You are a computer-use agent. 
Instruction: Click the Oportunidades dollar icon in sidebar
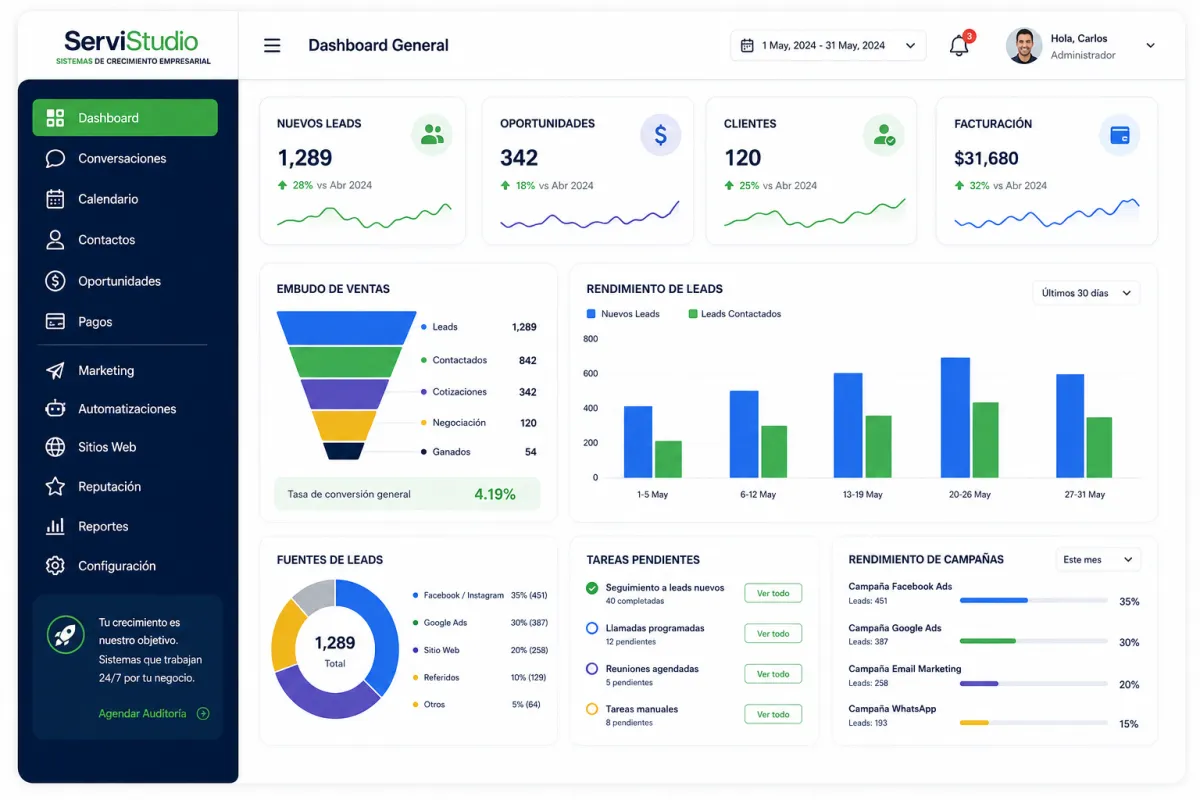(56, 281)
